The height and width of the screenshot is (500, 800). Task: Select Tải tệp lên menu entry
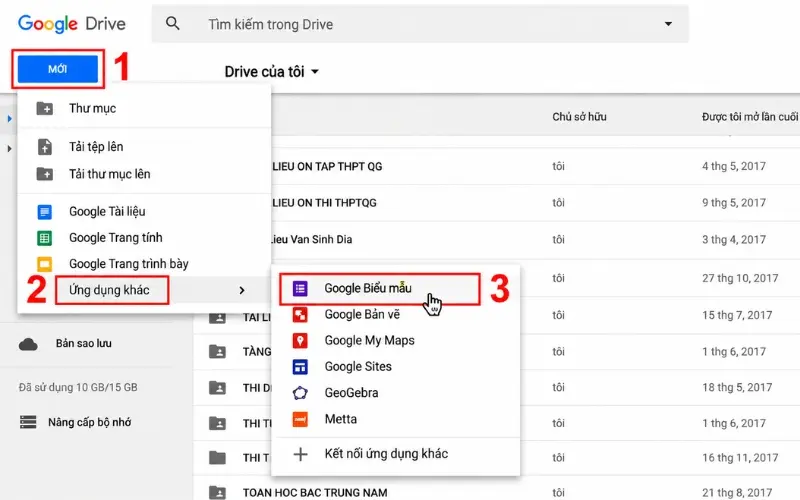(x=144, y=147)
